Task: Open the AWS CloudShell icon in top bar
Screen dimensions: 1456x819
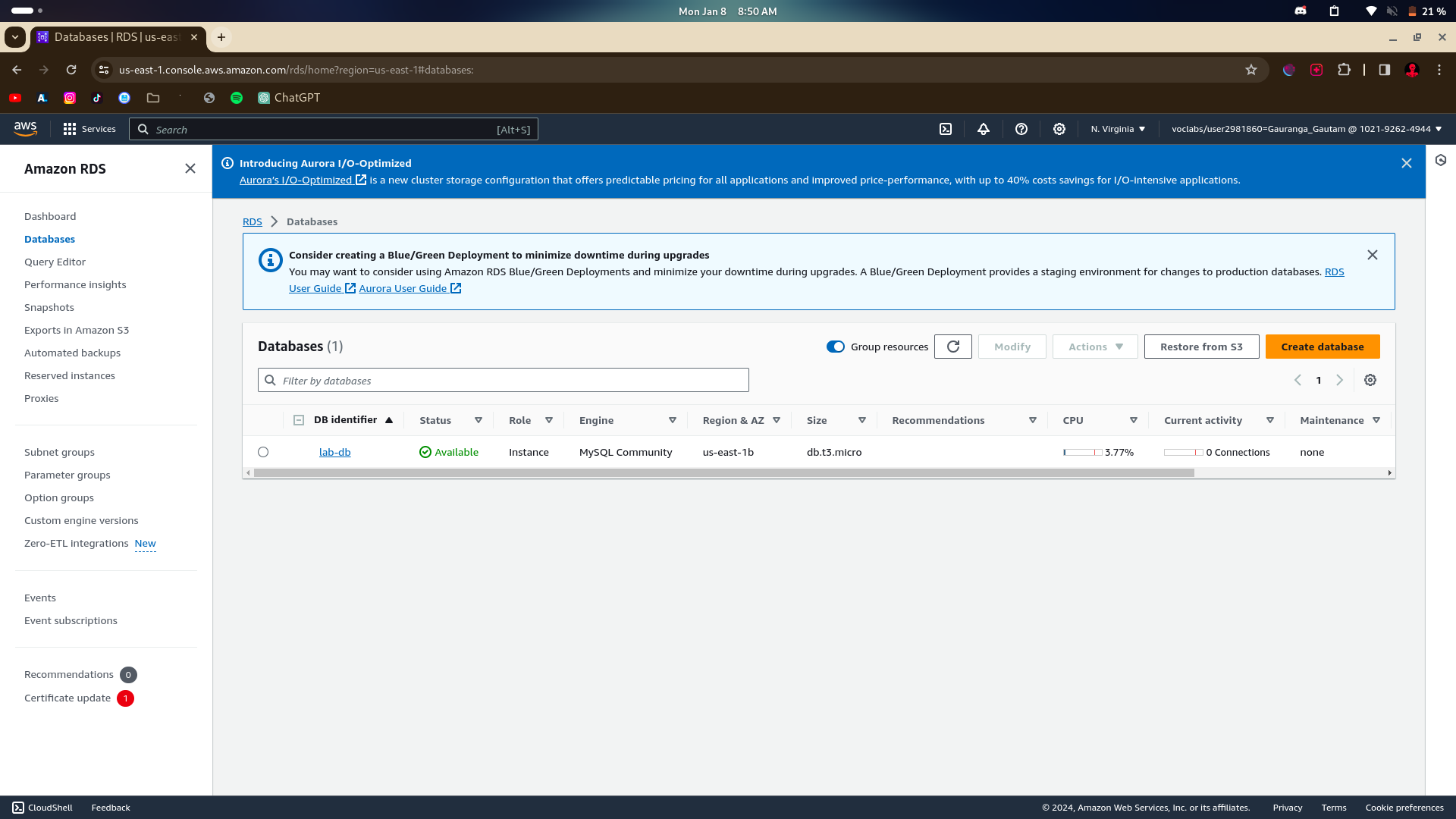Action: (946, 129)
